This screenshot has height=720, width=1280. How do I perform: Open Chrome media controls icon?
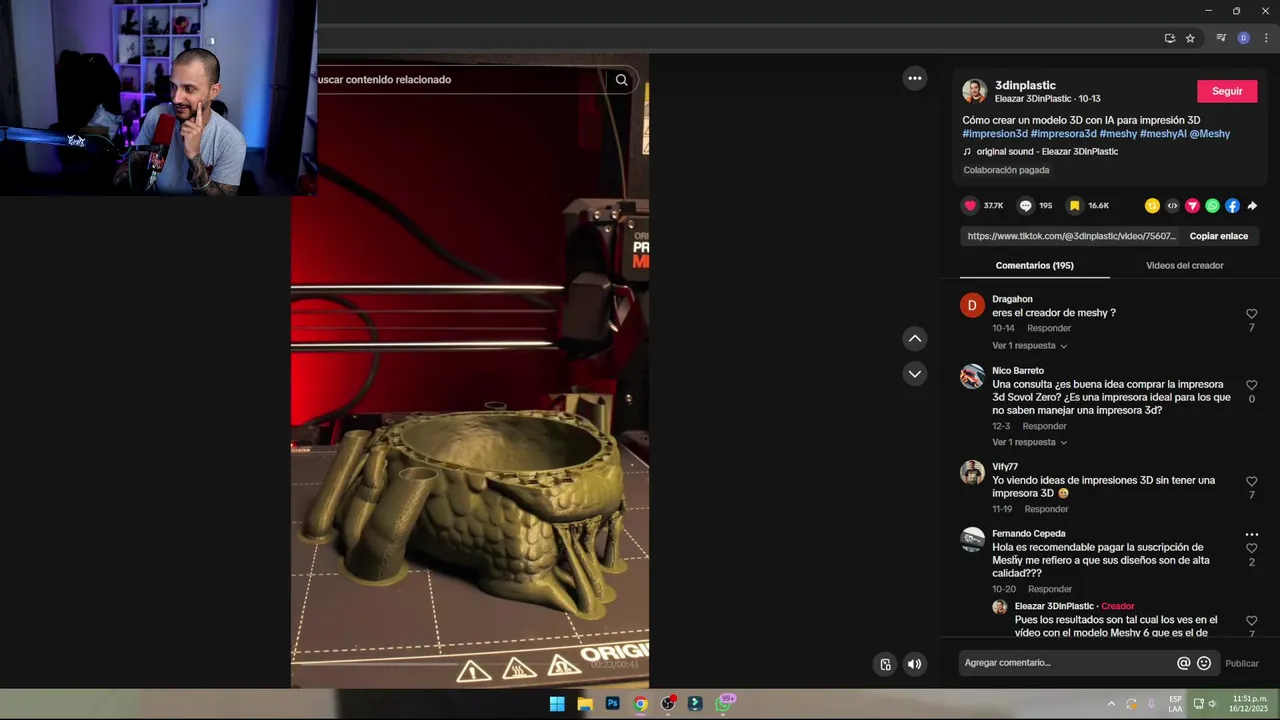point(1221,38)
